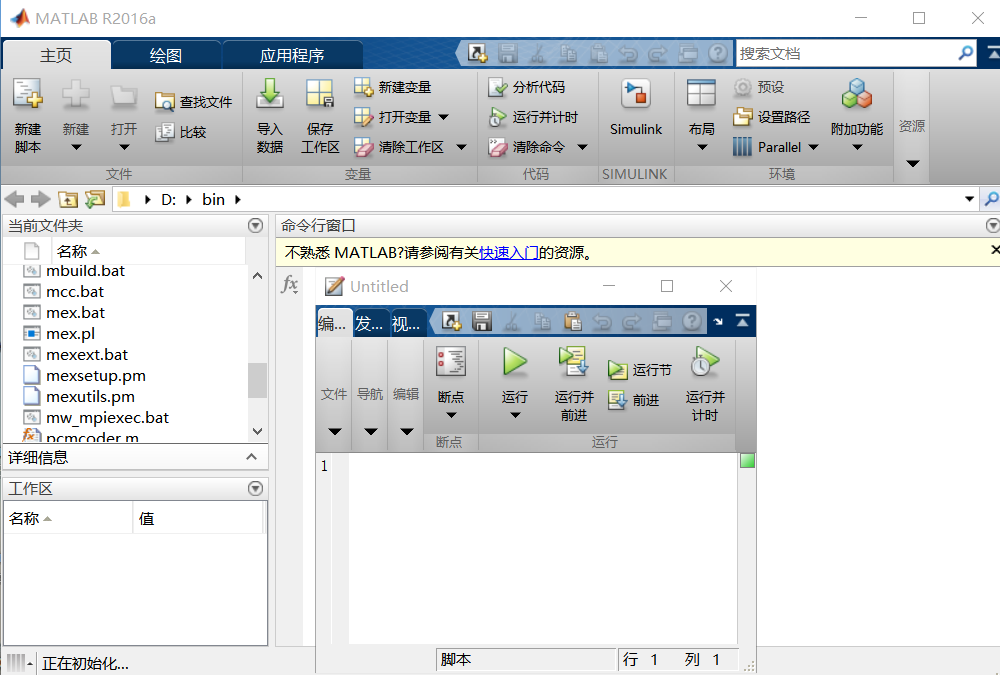The image size is (1000, 675).
Task: Click the help icon in the main quick access toolbar
Action: click(717, 54)
